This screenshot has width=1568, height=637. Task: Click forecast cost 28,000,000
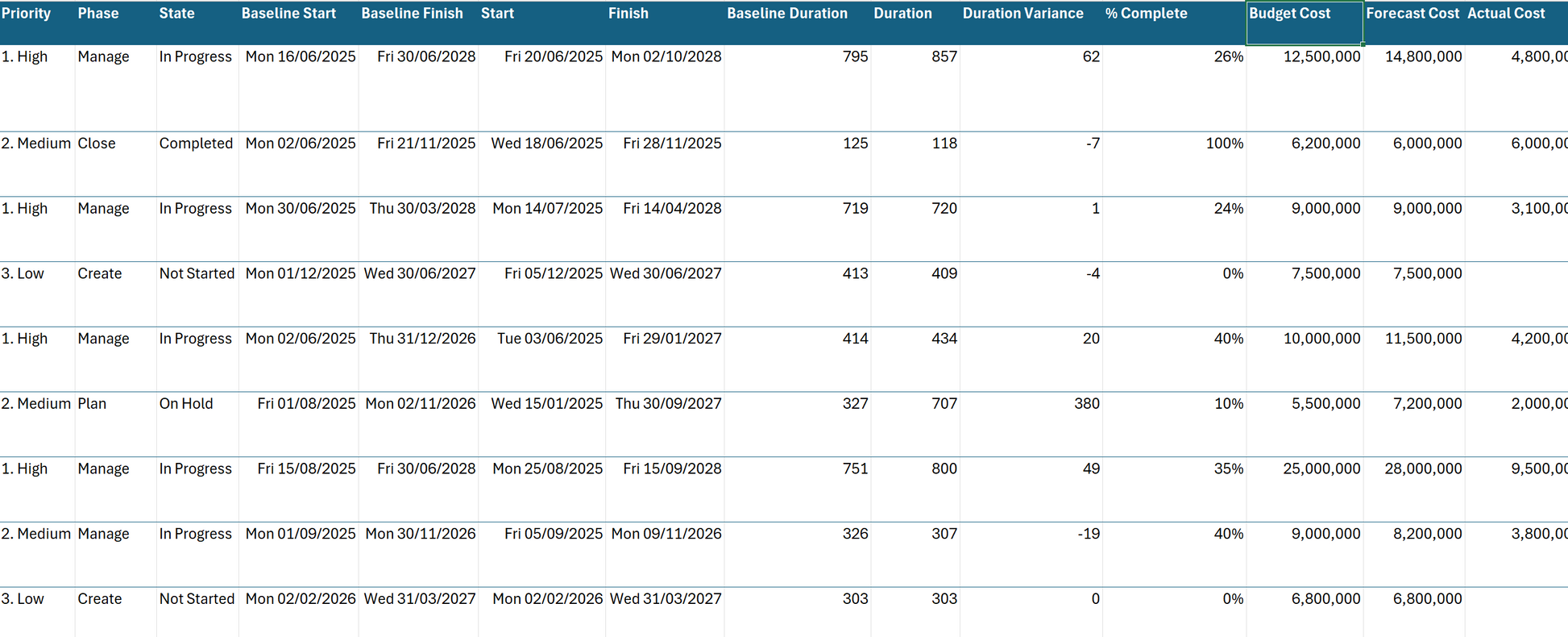(x=1424, y=469)
